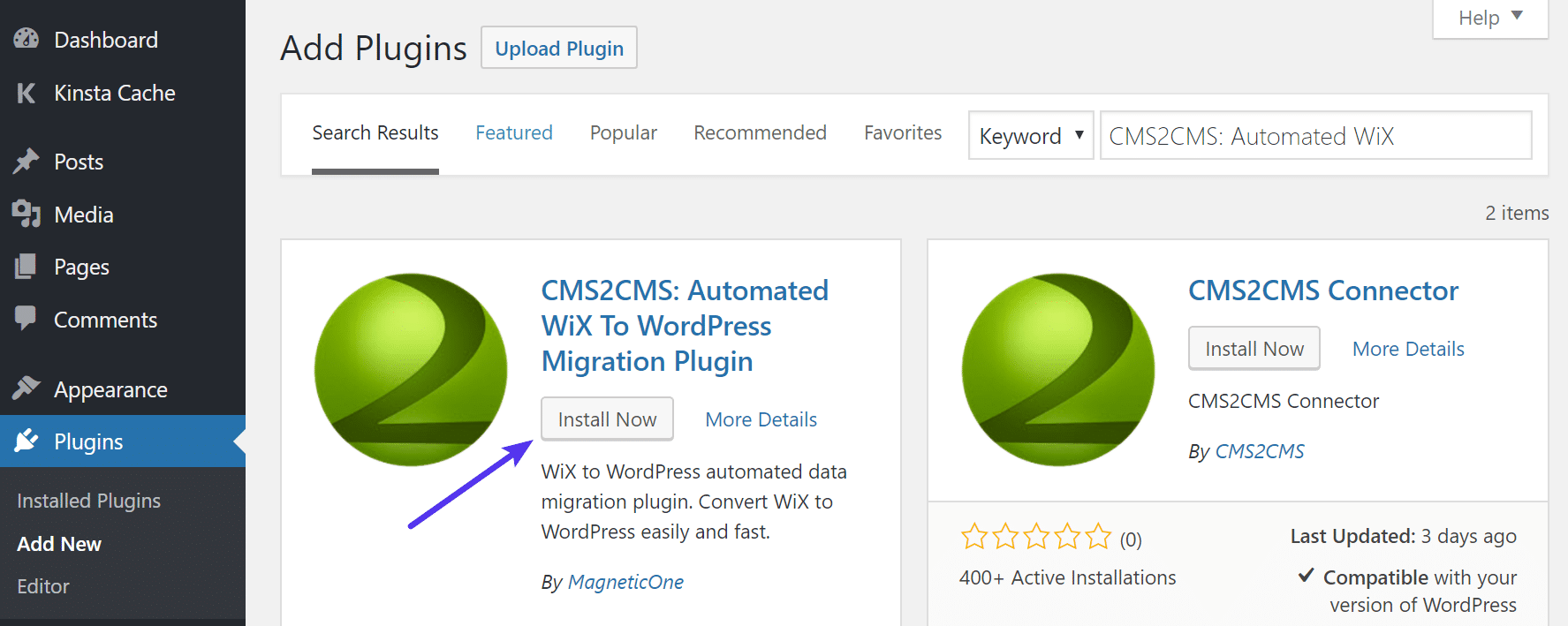Click the Kinsta Cache K icon

tap(27, 93)
